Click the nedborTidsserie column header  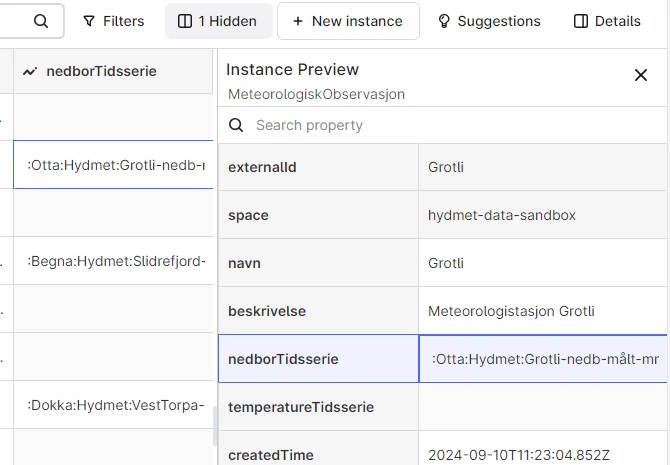click(101, 71)
